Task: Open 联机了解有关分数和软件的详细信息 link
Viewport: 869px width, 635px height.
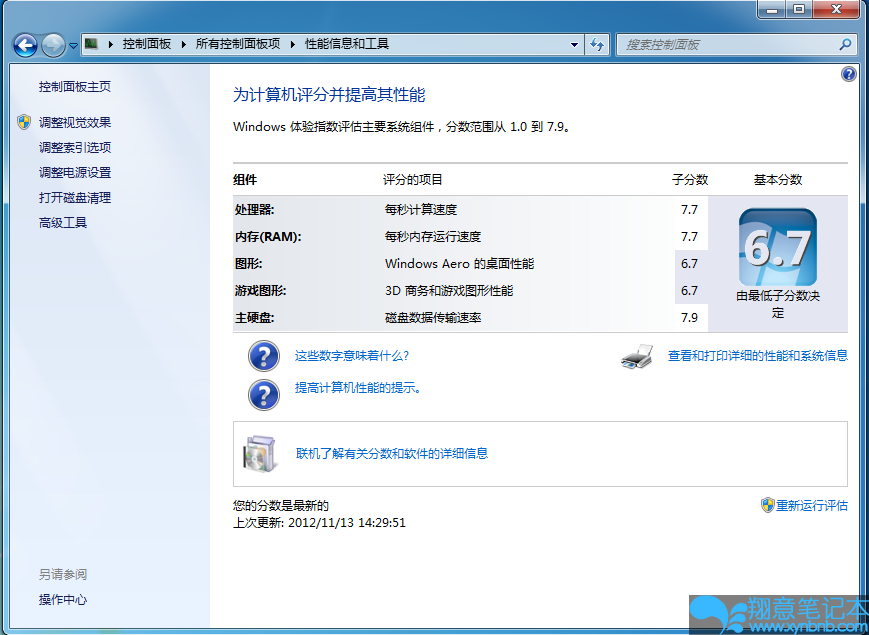Action: point(392,454)
